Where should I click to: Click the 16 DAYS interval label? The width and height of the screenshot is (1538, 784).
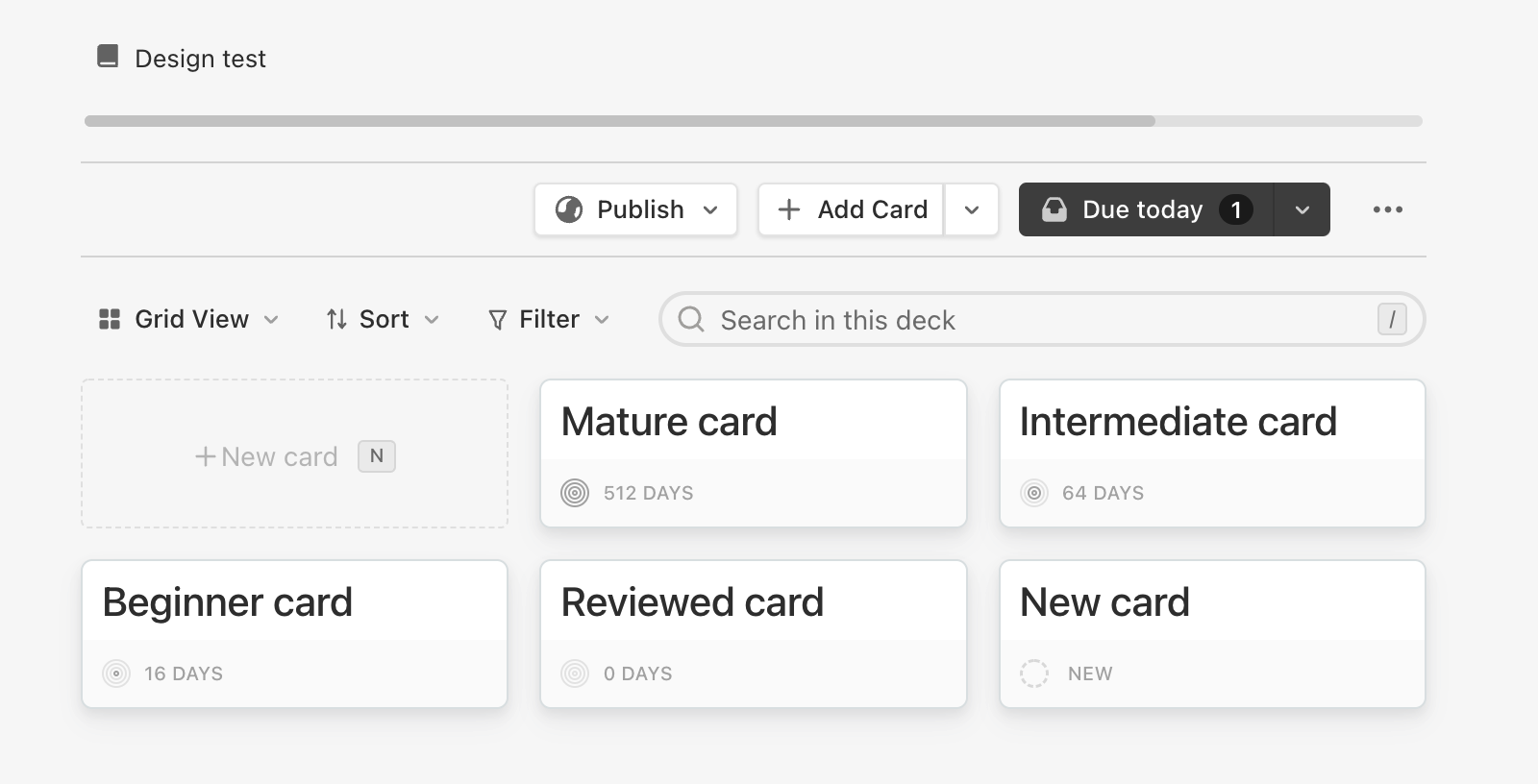(184, 674)
